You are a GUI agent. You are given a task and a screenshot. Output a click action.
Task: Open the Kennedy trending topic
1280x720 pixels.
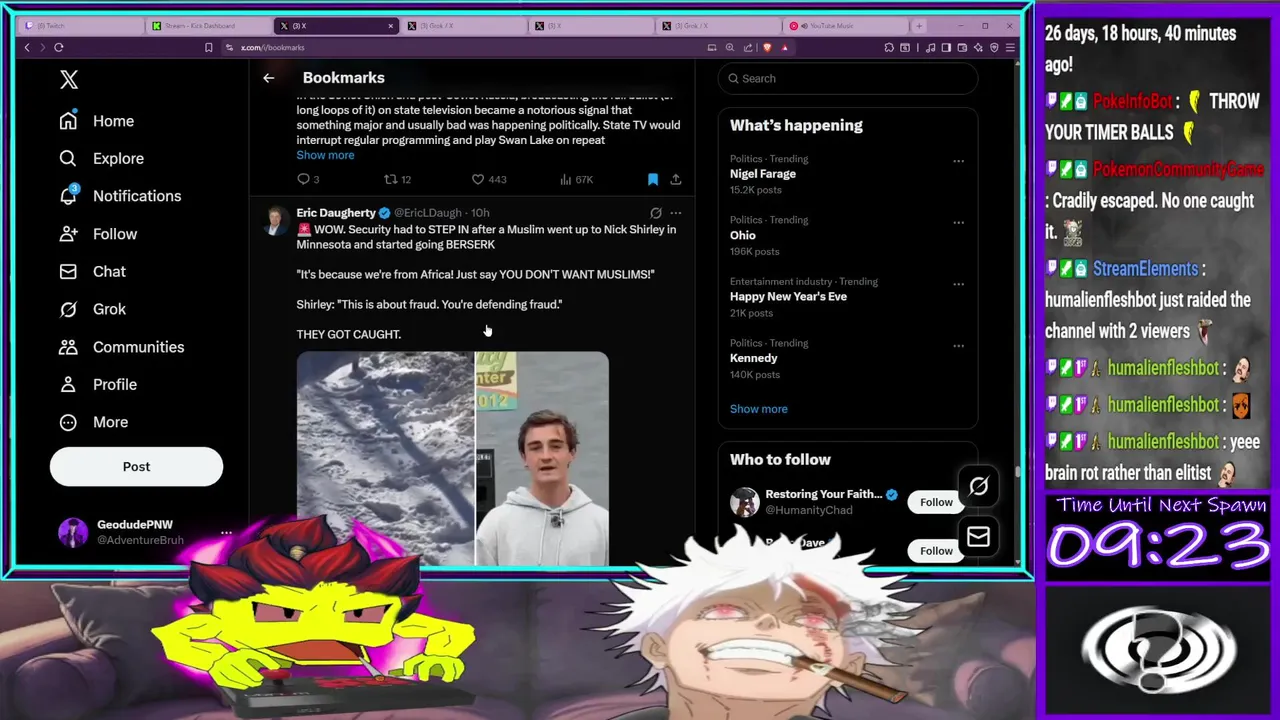point(754,358)
